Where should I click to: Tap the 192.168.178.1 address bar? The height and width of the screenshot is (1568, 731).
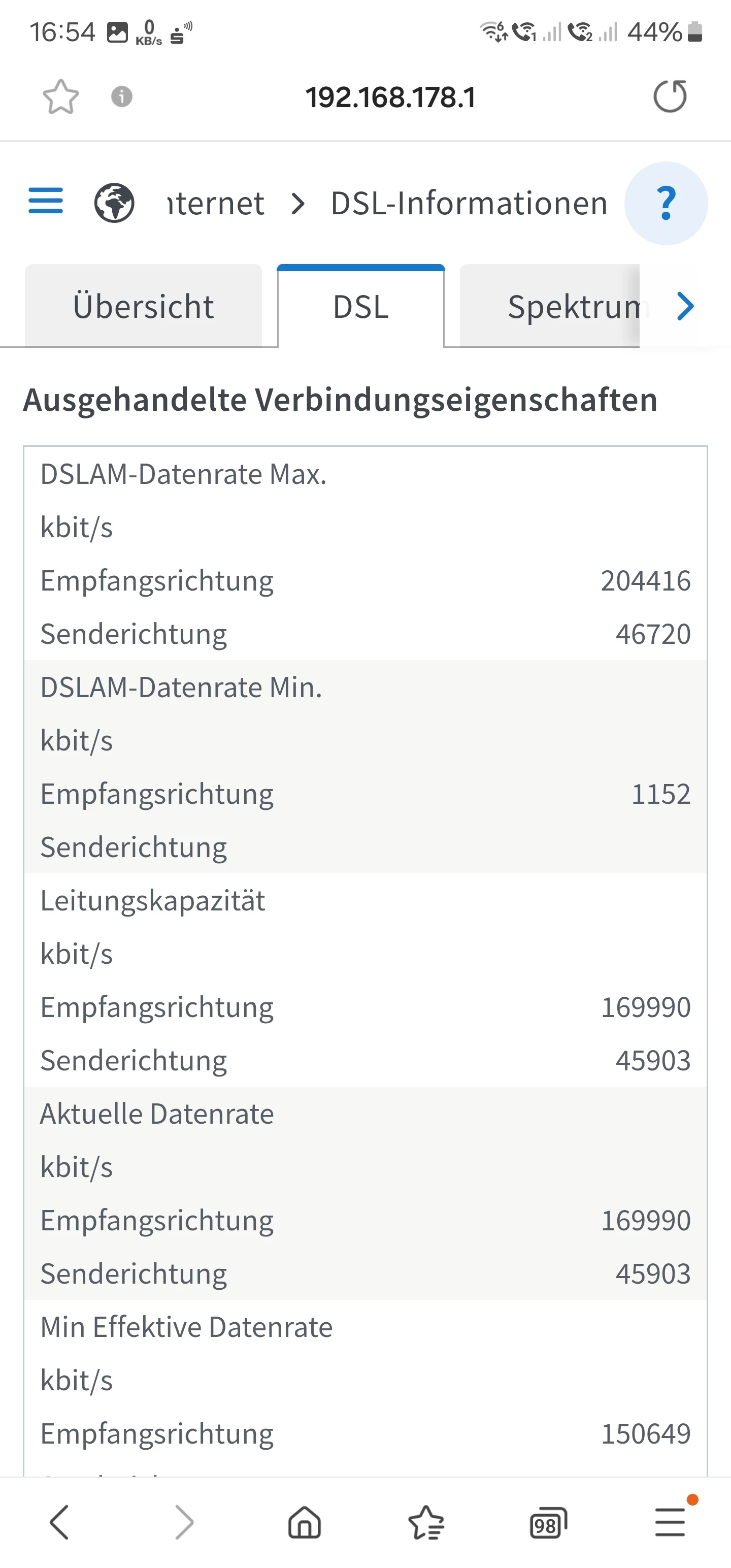390,97
